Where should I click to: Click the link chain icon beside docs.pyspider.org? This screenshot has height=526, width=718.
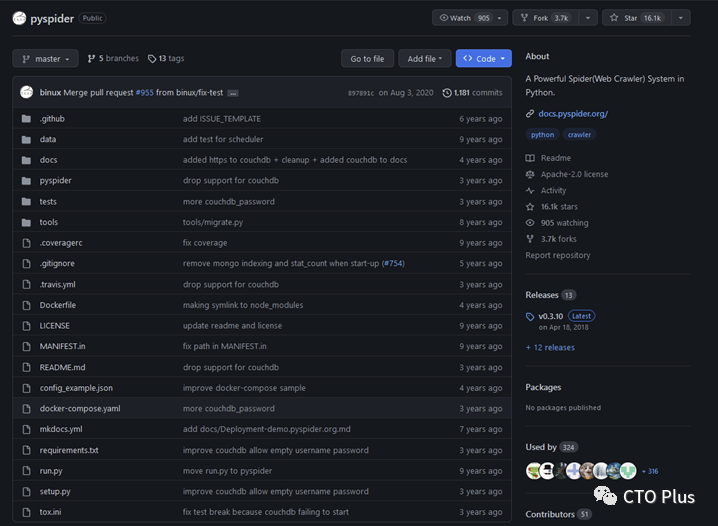(530, 114)
